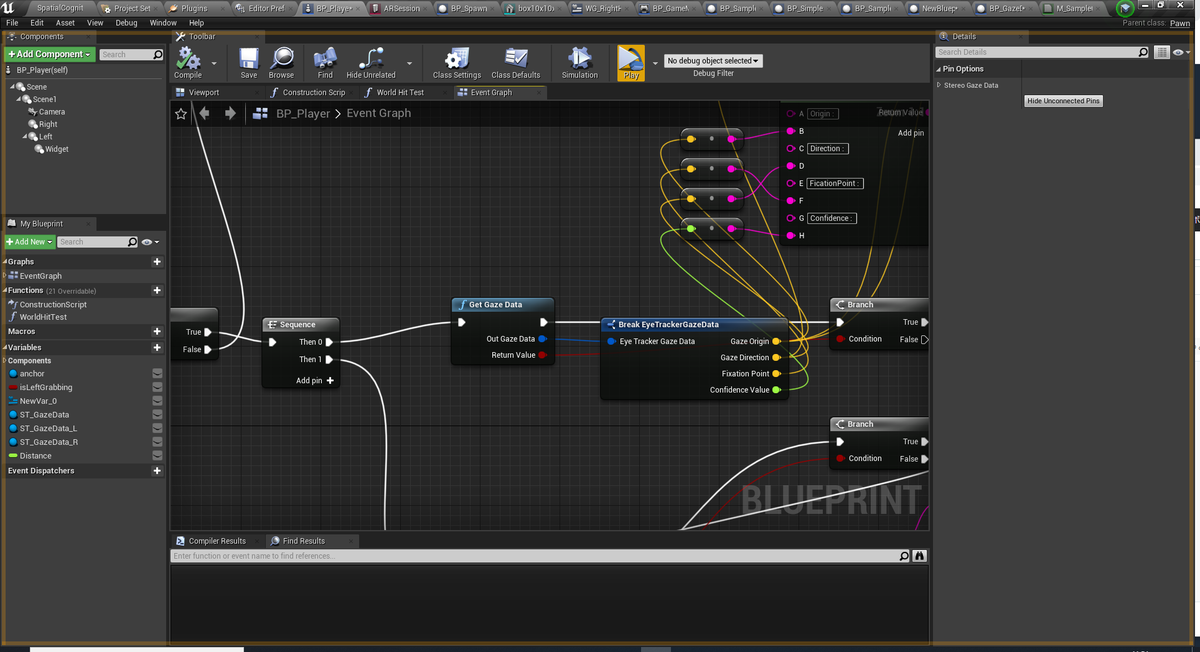This screenshot has width=1200, height=652.
Task: Click the Find in all blueprints binoculars icon
Action: (x=920, y=556)
